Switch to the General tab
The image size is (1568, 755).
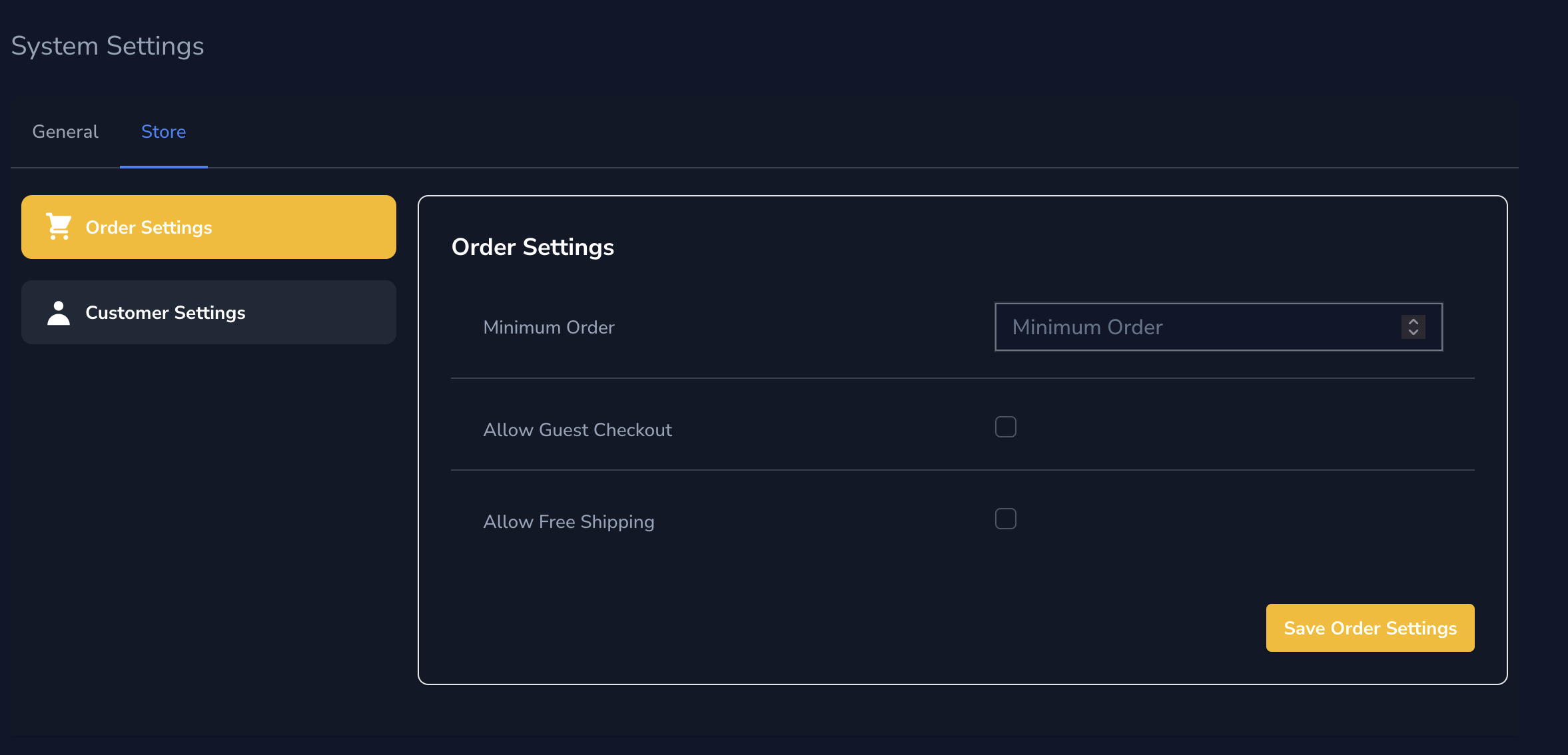tap(65, 132)
